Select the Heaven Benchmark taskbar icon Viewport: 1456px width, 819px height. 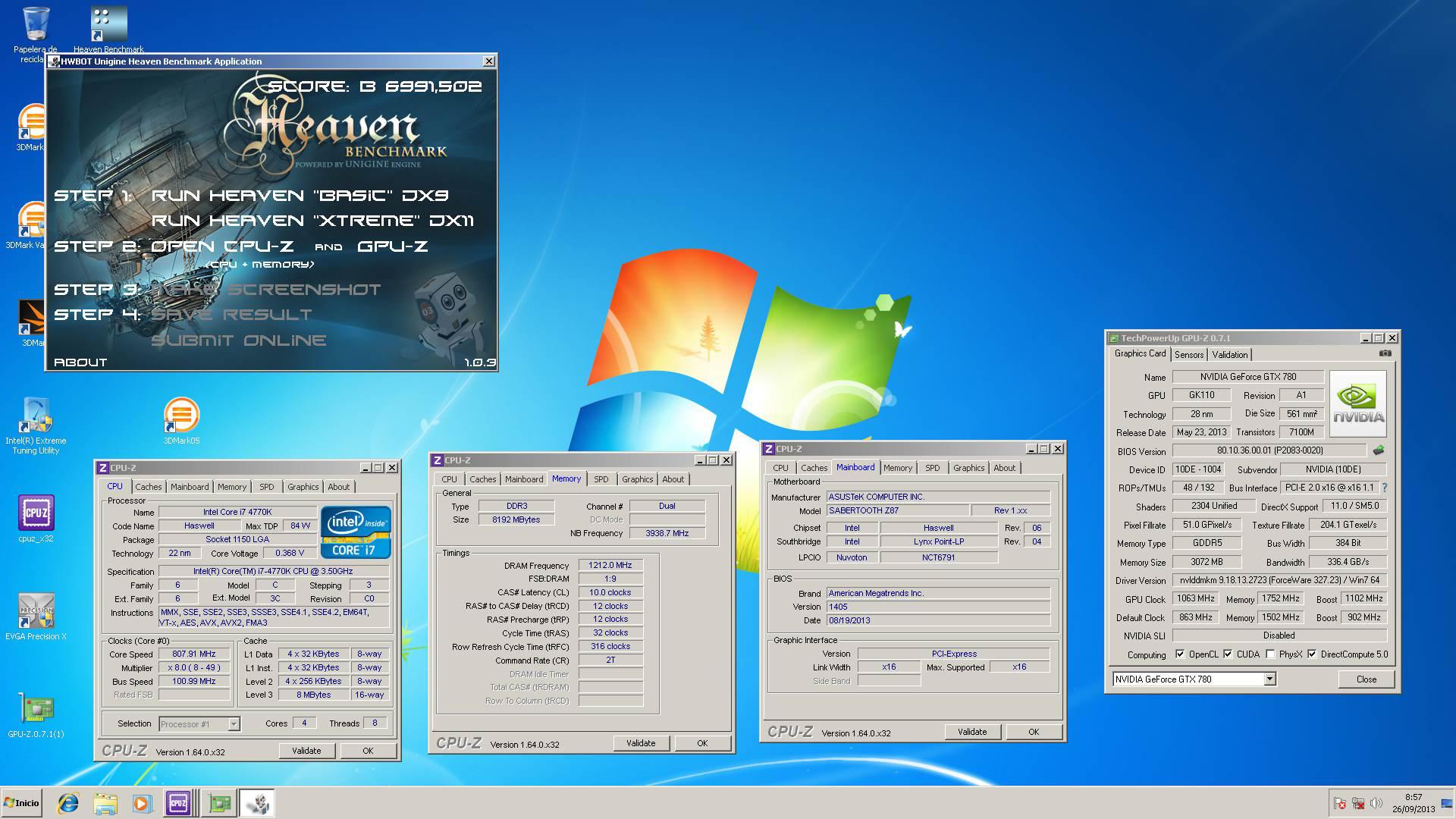tap(257, 803)
